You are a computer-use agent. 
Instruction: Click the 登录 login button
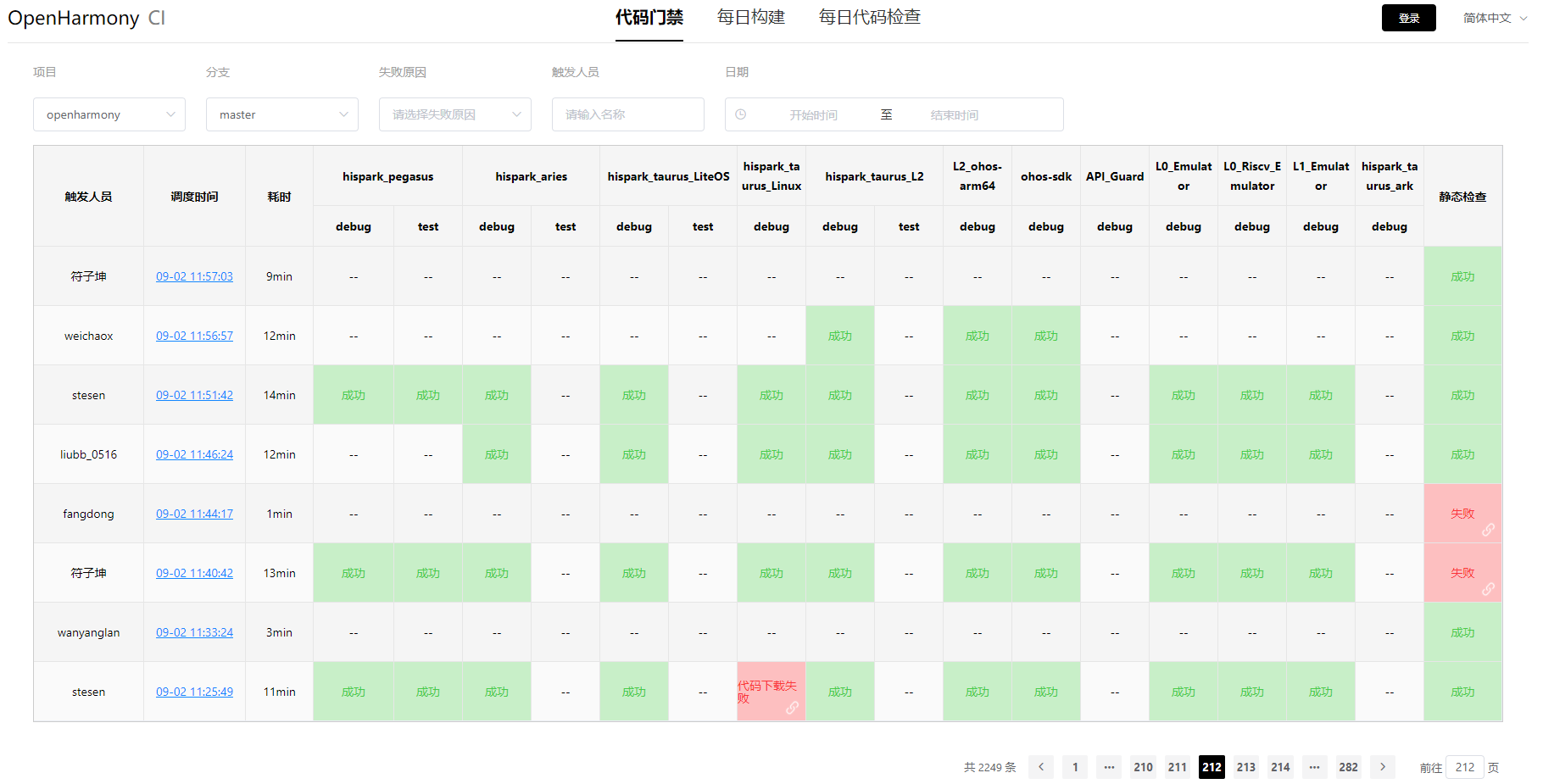[x=1409, y=18]
